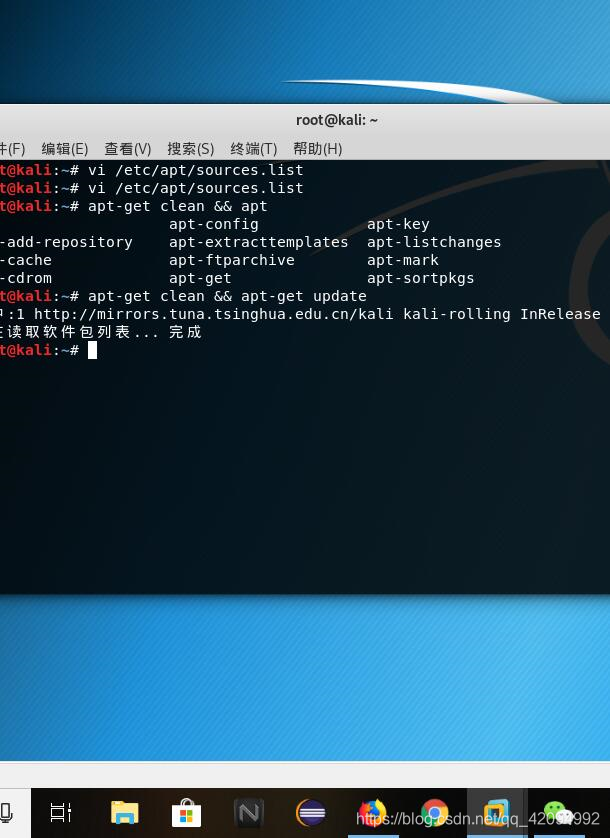Viewport: 610px width, 838px height.
Task: Click the terminal cursor at the last prompt
Action: click(92, 351)
